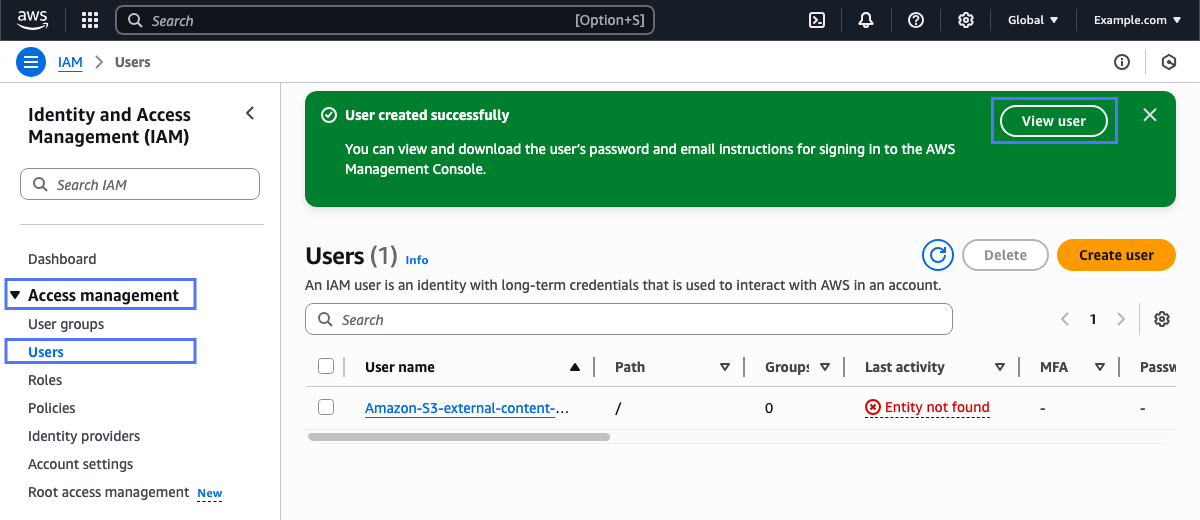1200x520 pixels.
Task: Dismiss the success banner with the X
Action: [1150, 115]
